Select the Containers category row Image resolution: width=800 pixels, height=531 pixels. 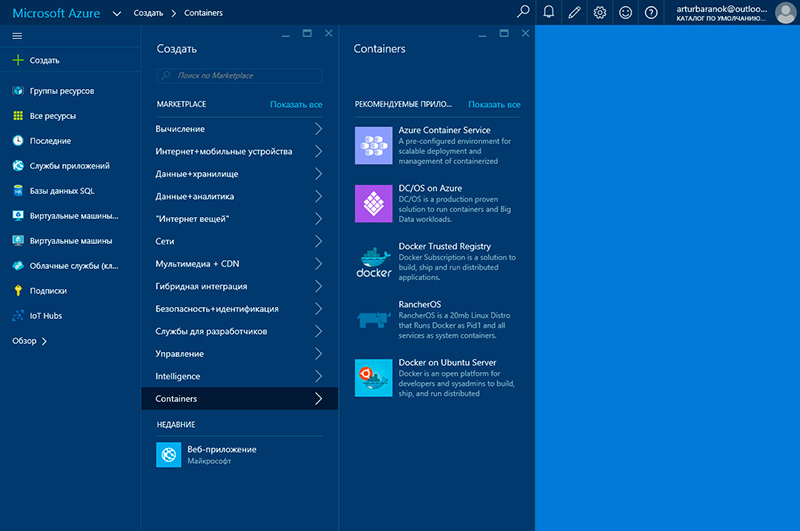239,398
